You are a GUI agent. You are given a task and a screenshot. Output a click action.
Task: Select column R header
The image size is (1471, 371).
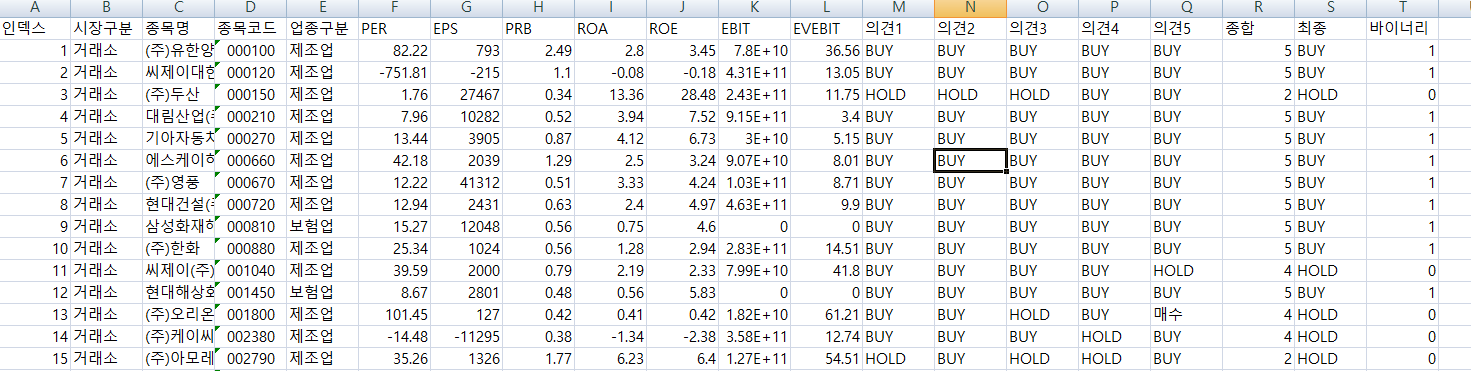point(1257,8)
